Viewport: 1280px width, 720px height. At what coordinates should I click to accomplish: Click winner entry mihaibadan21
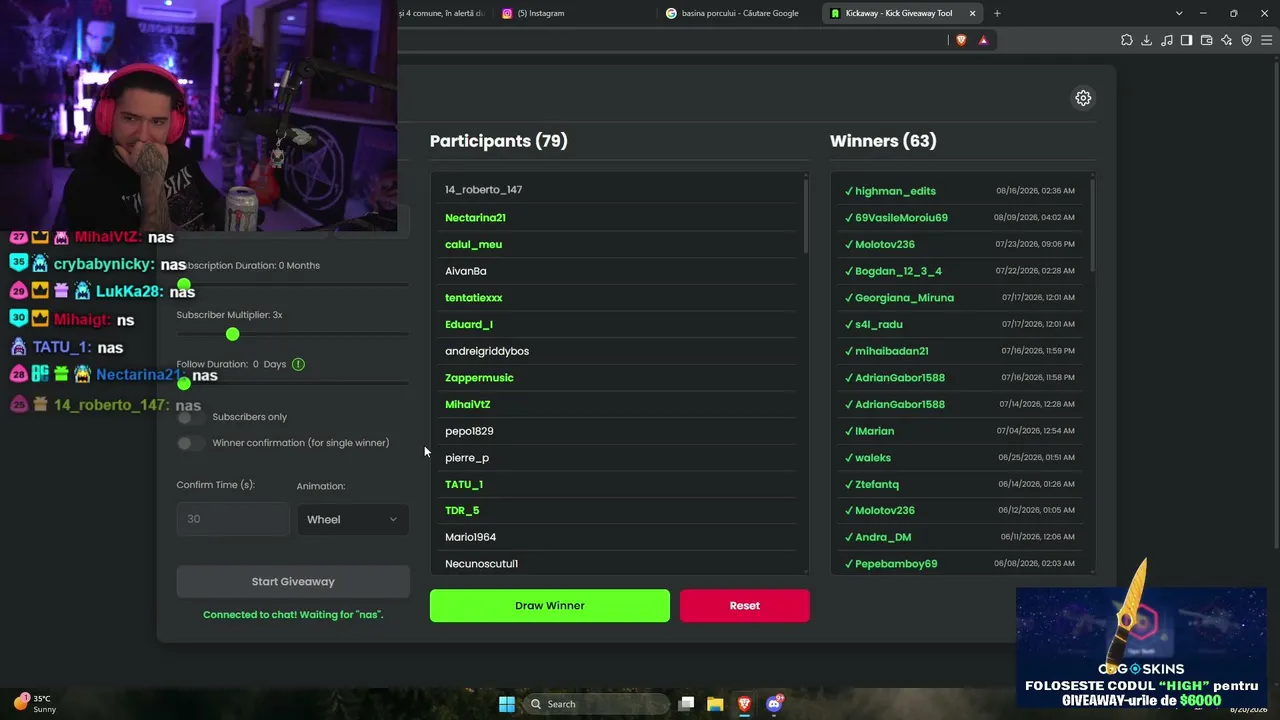click(x=892, y=351)
